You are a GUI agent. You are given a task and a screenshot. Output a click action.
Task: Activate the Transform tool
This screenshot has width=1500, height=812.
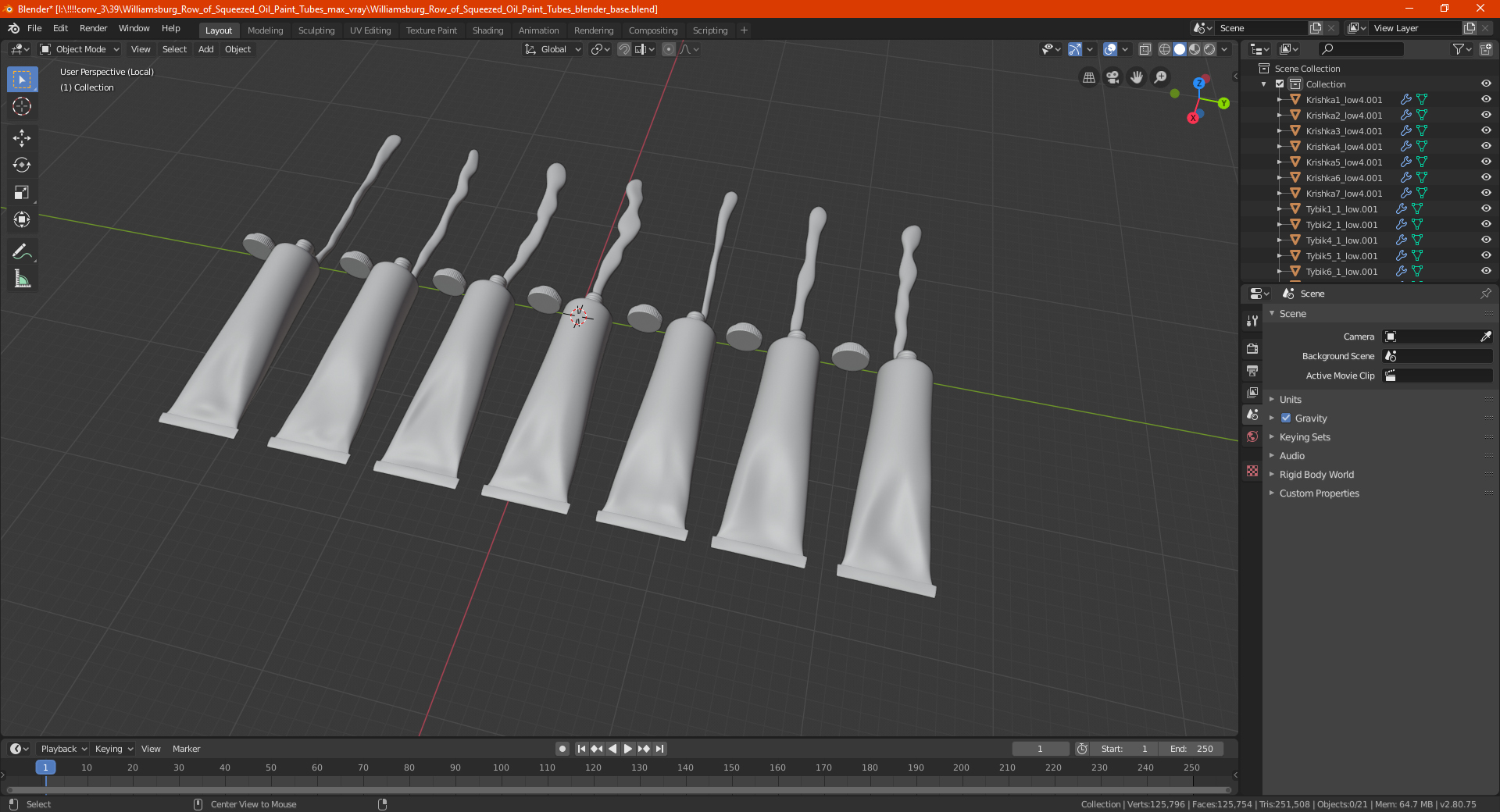click(x=22, y=219)
